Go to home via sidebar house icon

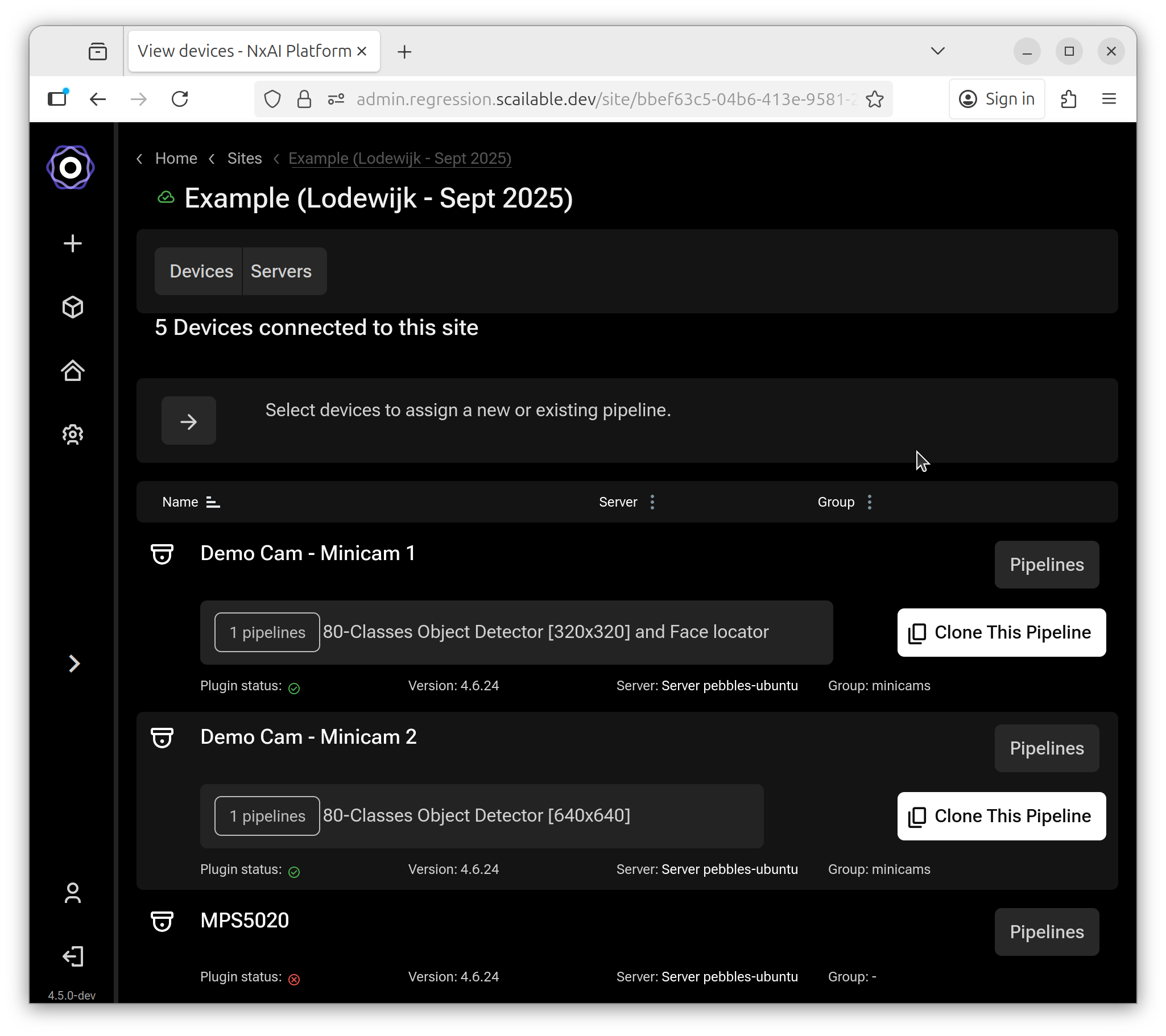point(72,371)
